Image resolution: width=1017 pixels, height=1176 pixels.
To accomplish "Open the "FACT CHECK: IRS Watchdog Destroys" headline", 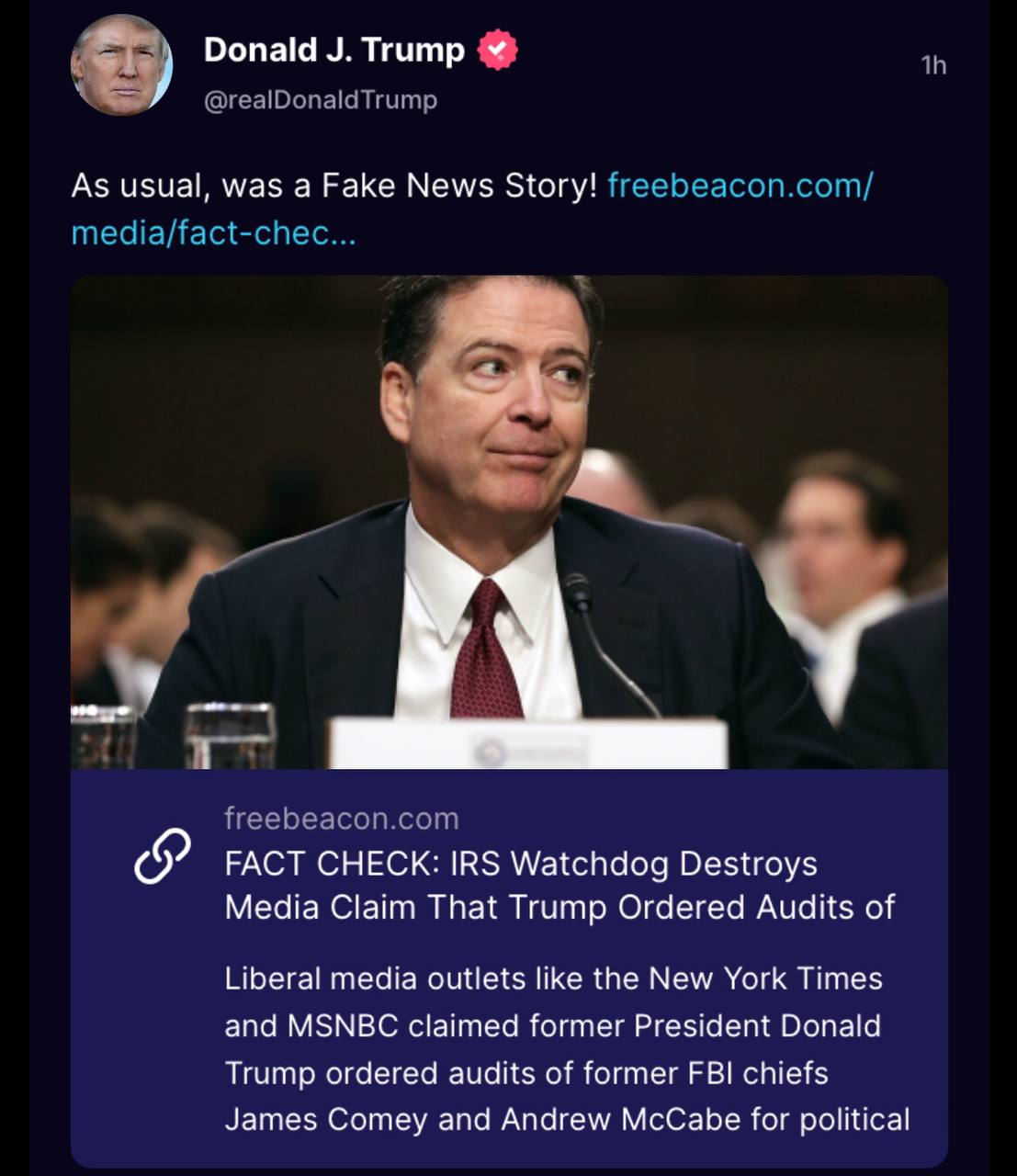I will point(521,864).
